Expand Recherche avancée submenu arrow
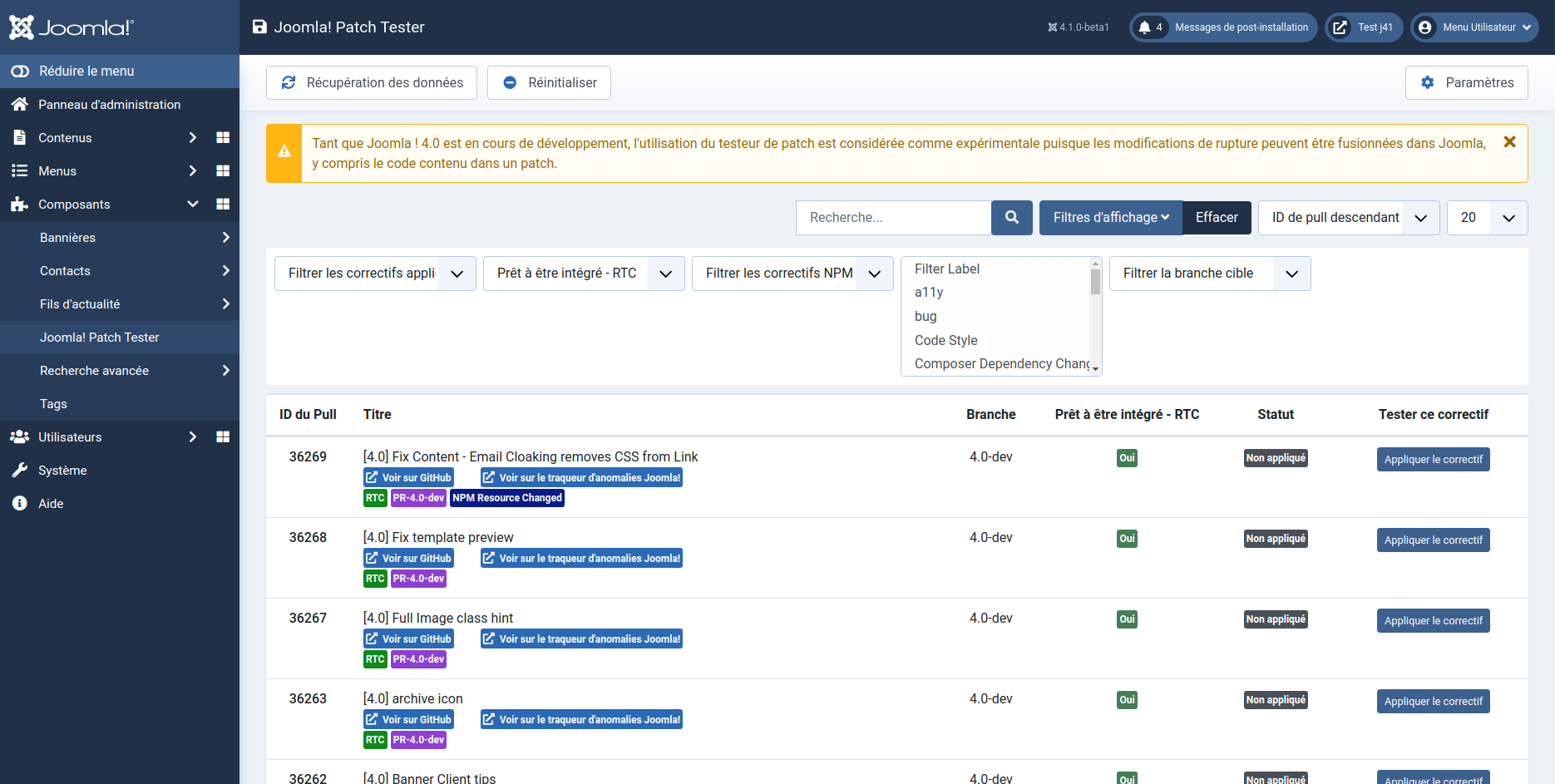Screen dimensions: 1555x784 [226, 371]
